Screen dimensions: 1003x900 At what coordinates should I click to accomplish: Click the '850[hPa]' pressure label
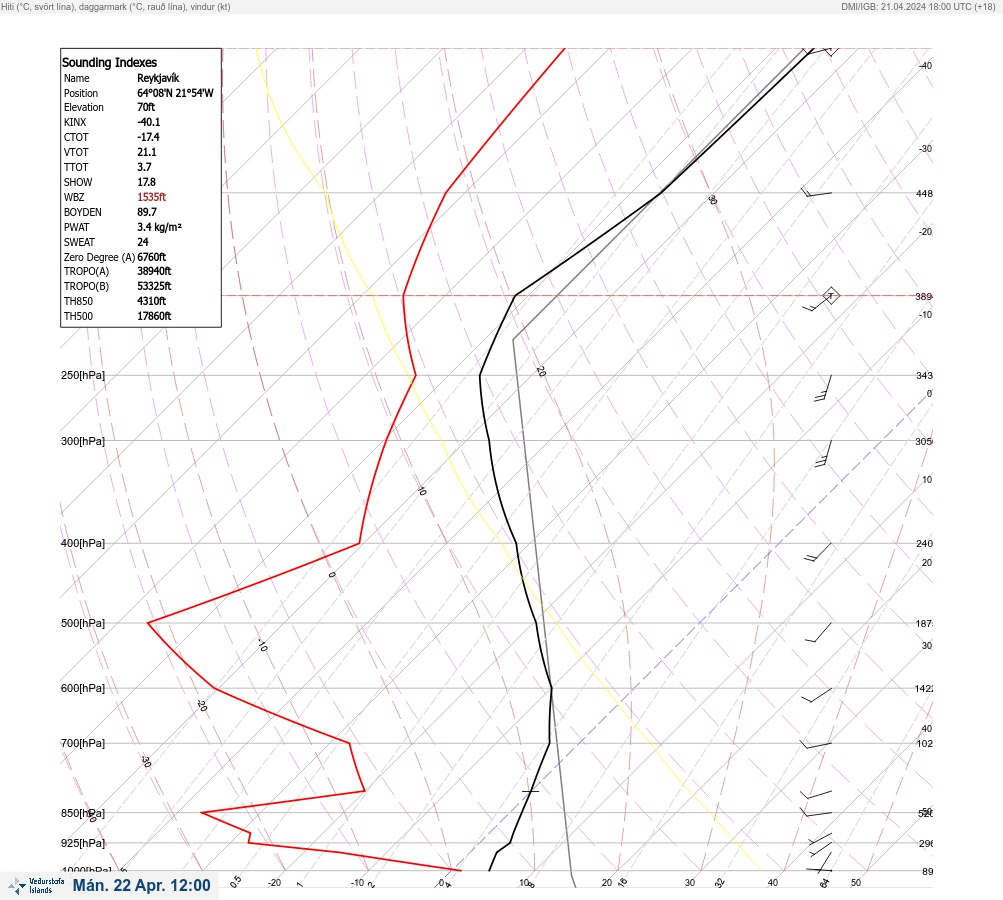pos(83,813)
